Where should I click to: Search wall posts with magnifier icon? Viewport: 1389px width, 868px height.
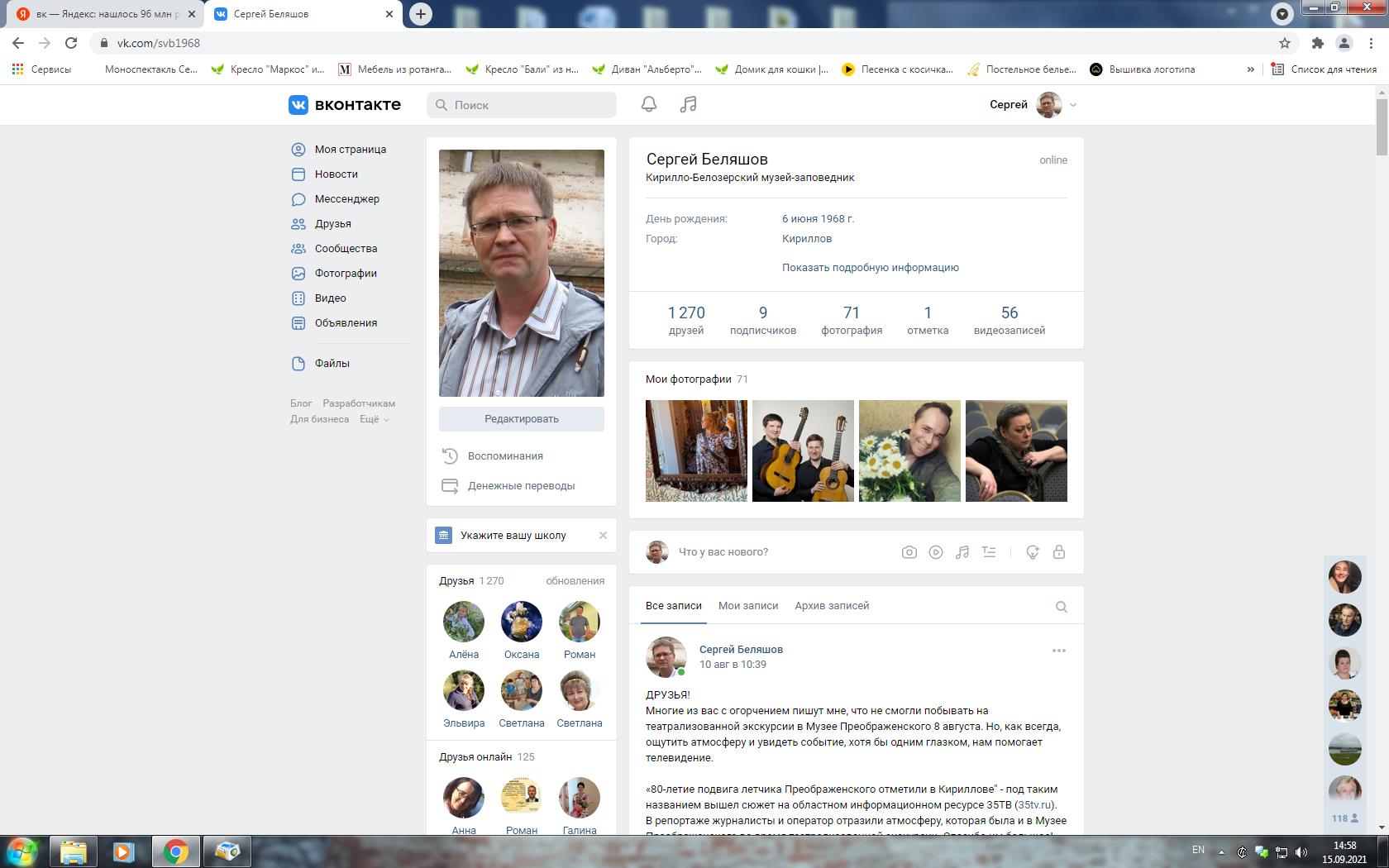(1061, 607)
